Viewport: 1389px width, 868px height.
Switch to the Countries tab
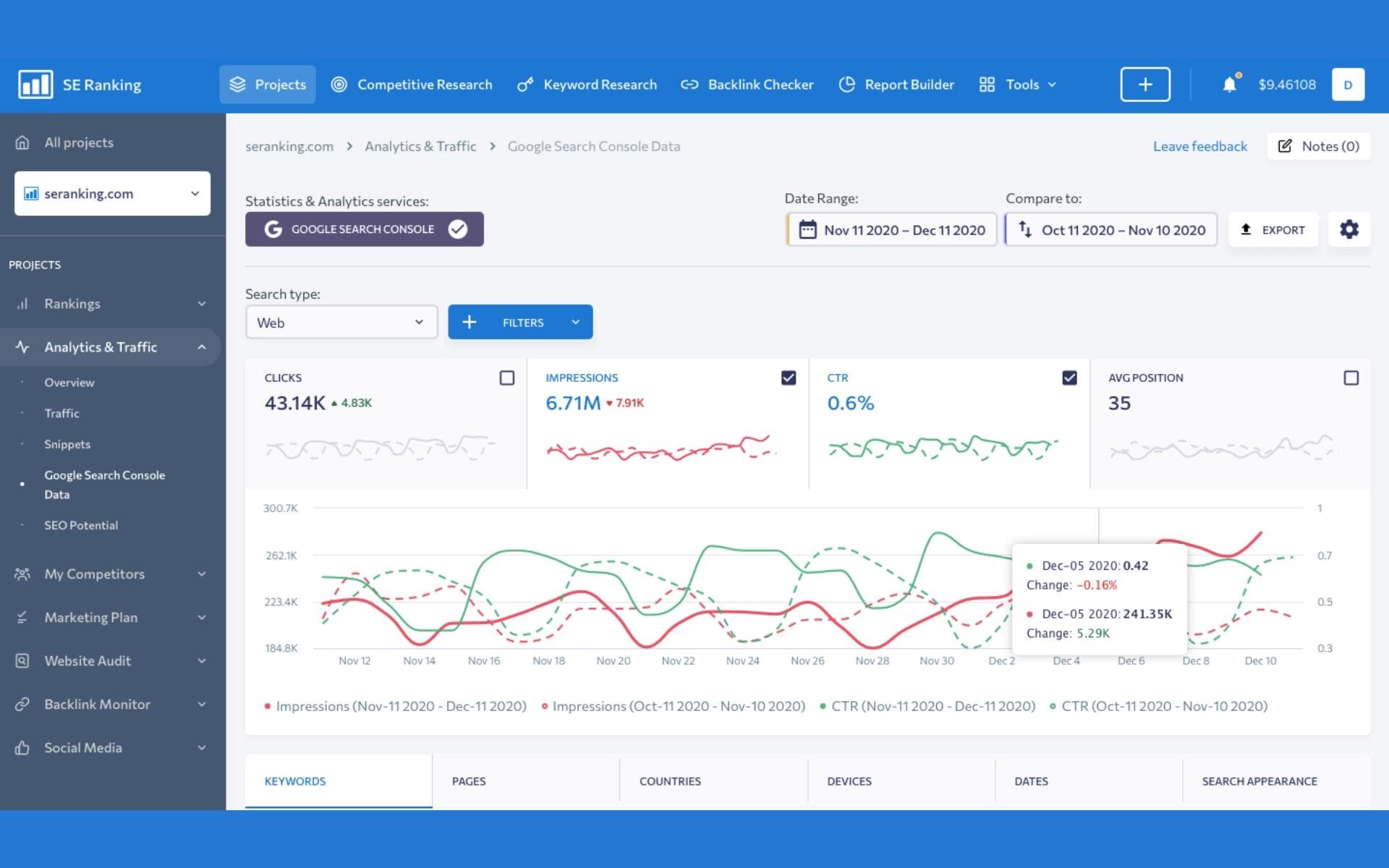pos(669,781)
